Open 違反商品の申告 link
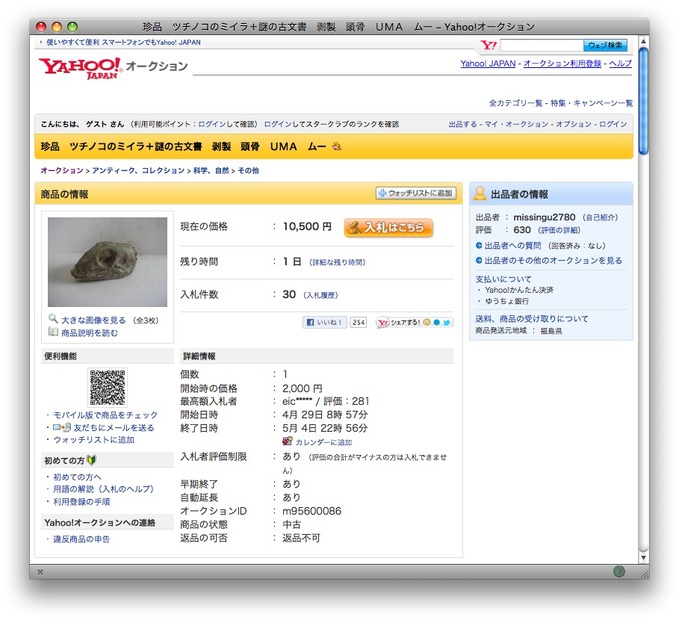679x620 pixels. coord(81,539)
